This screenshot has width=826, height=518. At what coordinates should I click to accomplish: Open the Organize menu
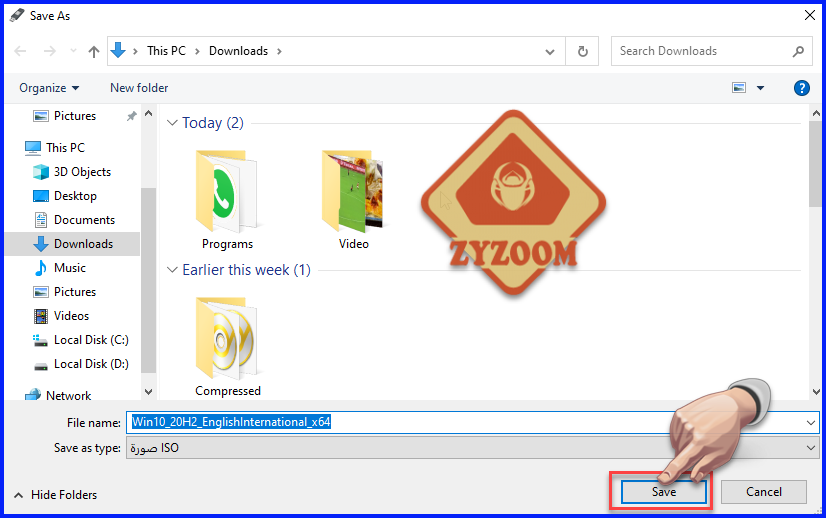tap(49, 88)
